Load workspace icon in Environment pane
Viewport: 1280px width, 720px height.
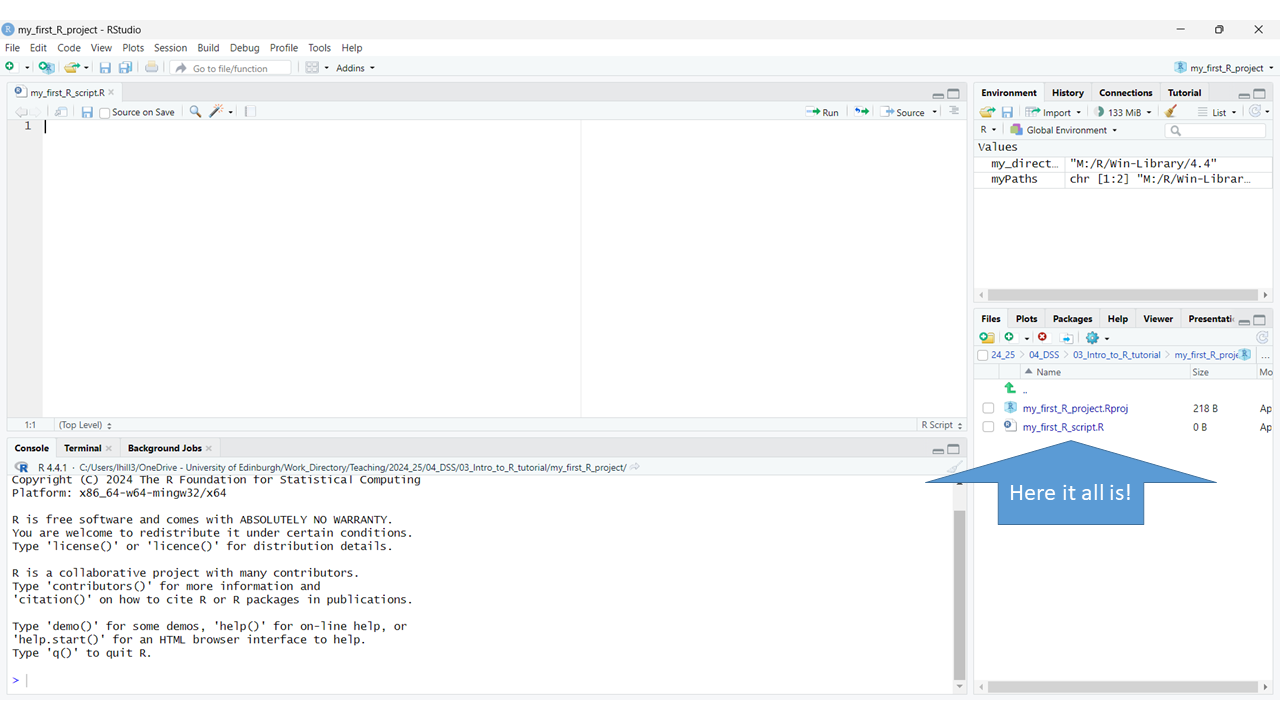[x=987, y=112]
